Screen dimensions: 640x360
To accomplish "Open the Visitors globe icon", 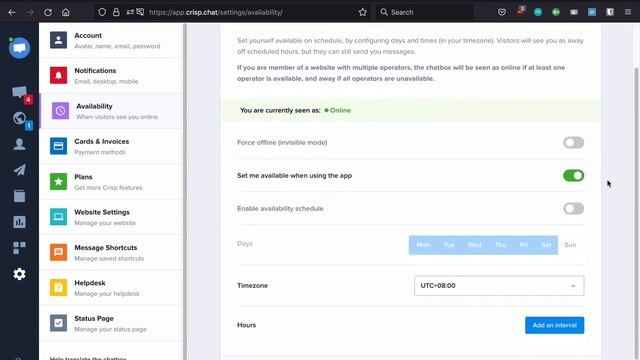I will click(19, 118).
